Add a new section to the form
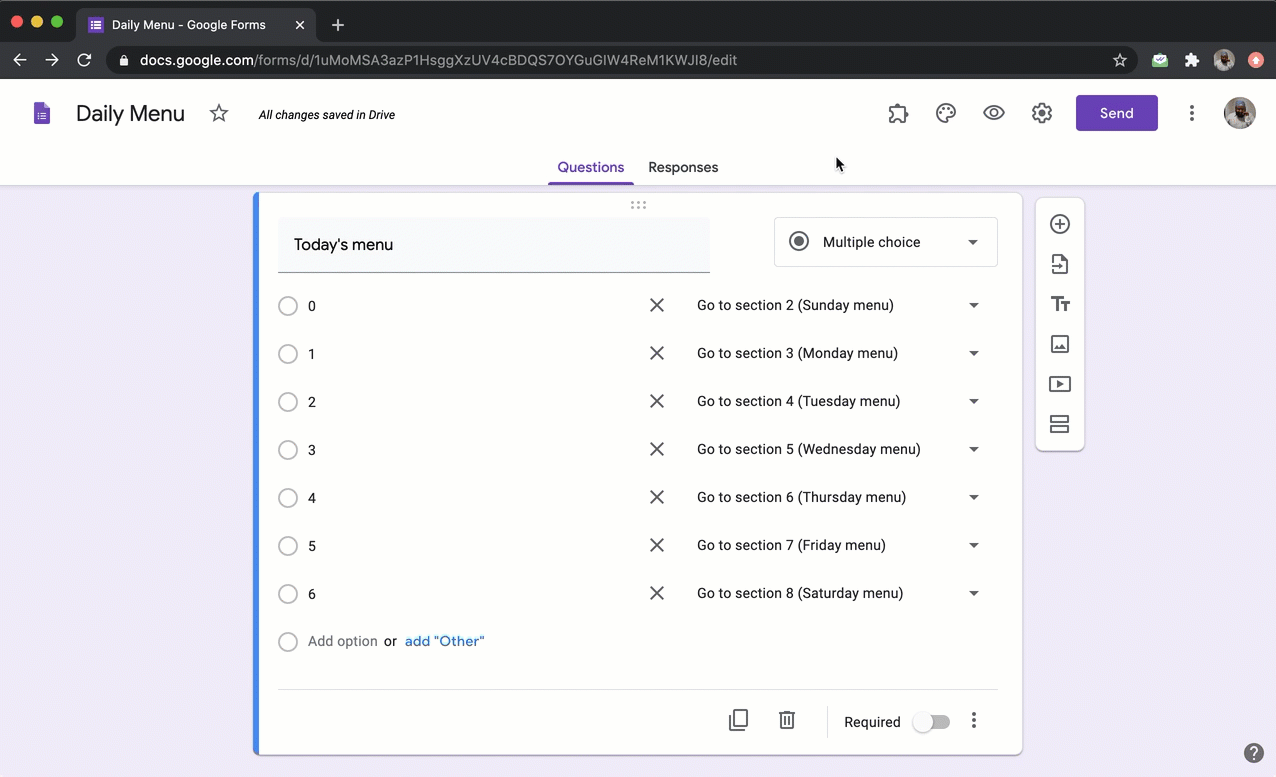The image size is (1276, 777). (x=1059, y=424)
